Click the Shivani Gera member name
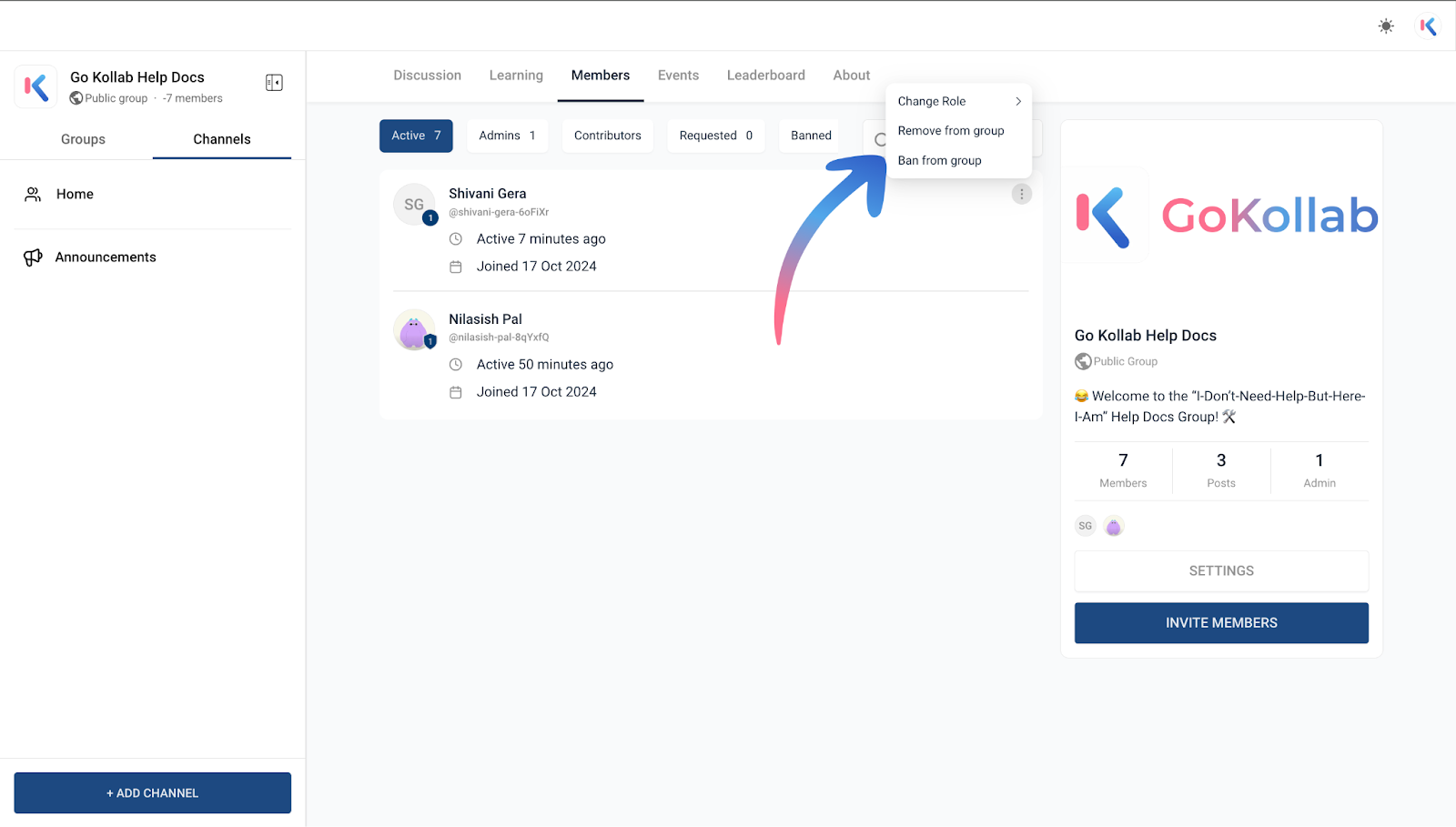This screenshot has height=827, width=1456. pos(488,194)
